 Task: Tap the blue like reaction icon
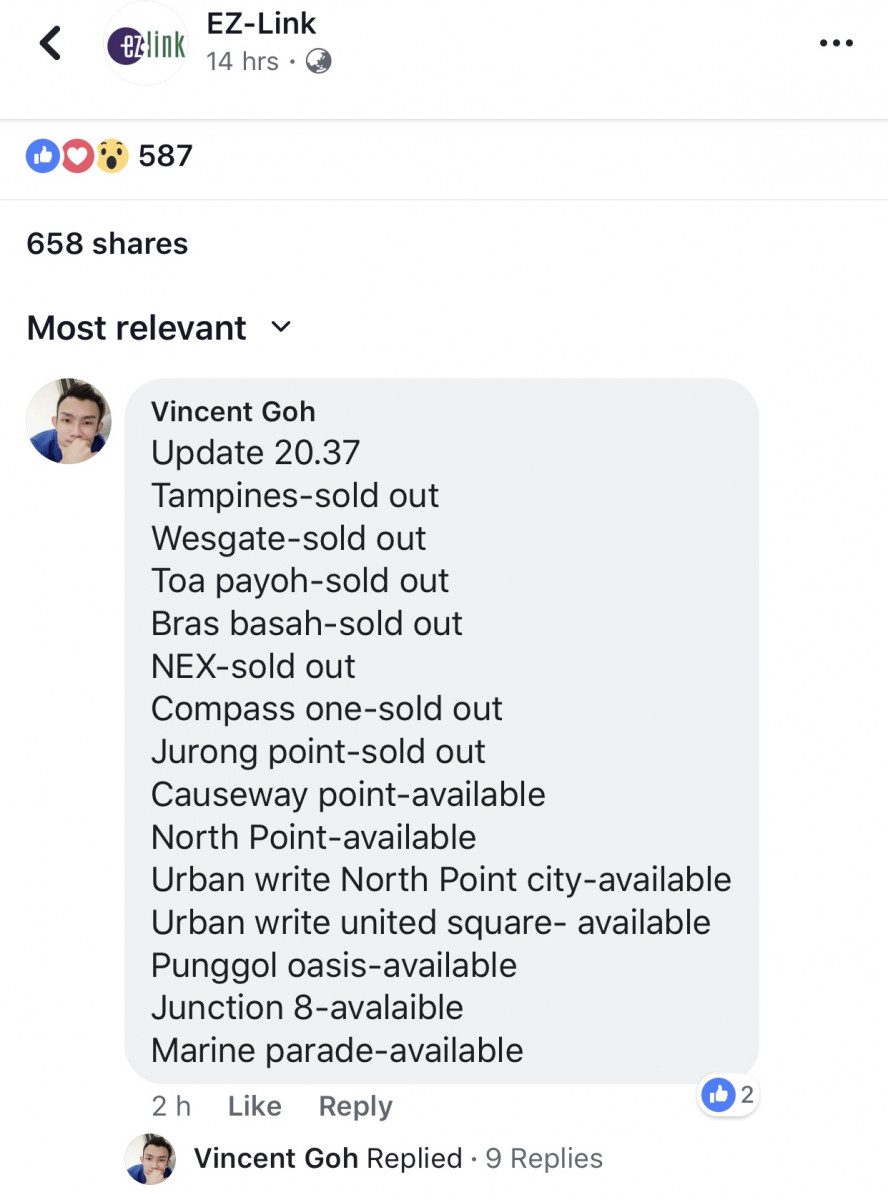pos(43,155)
